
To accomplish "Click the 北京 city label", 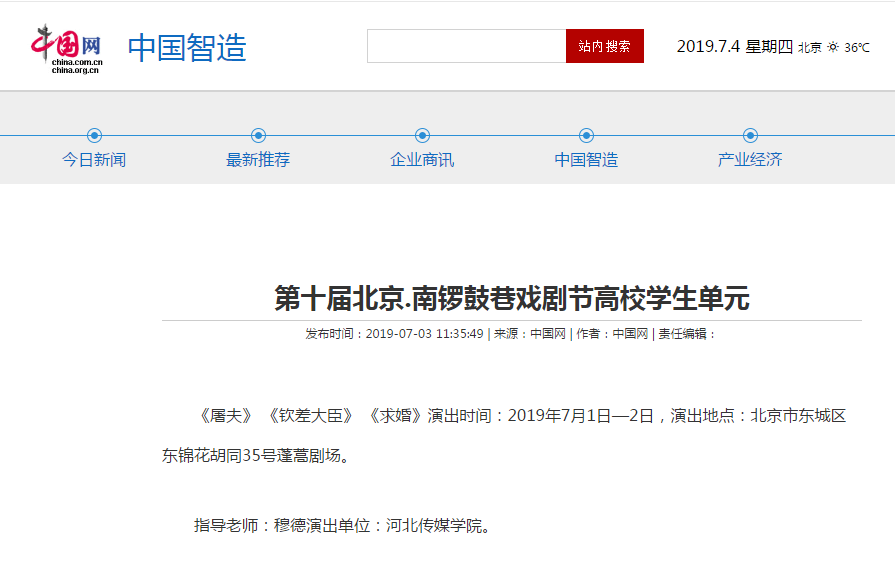I will [x=810, y=48].
